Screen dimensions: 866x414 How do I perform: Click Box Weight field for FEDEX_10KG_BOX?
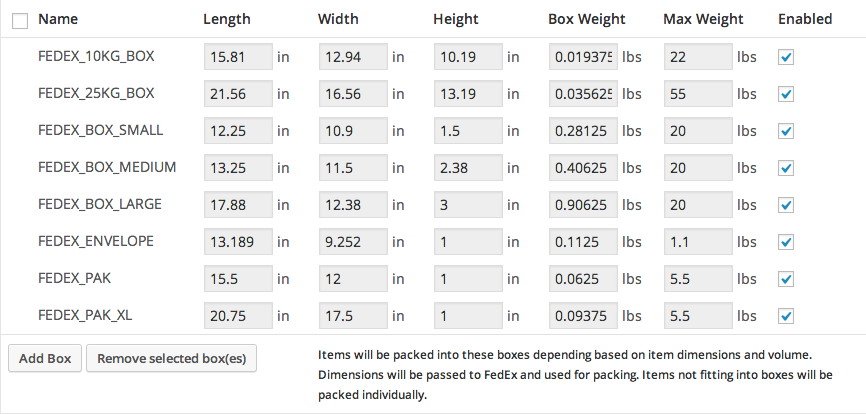click(583, 57)
